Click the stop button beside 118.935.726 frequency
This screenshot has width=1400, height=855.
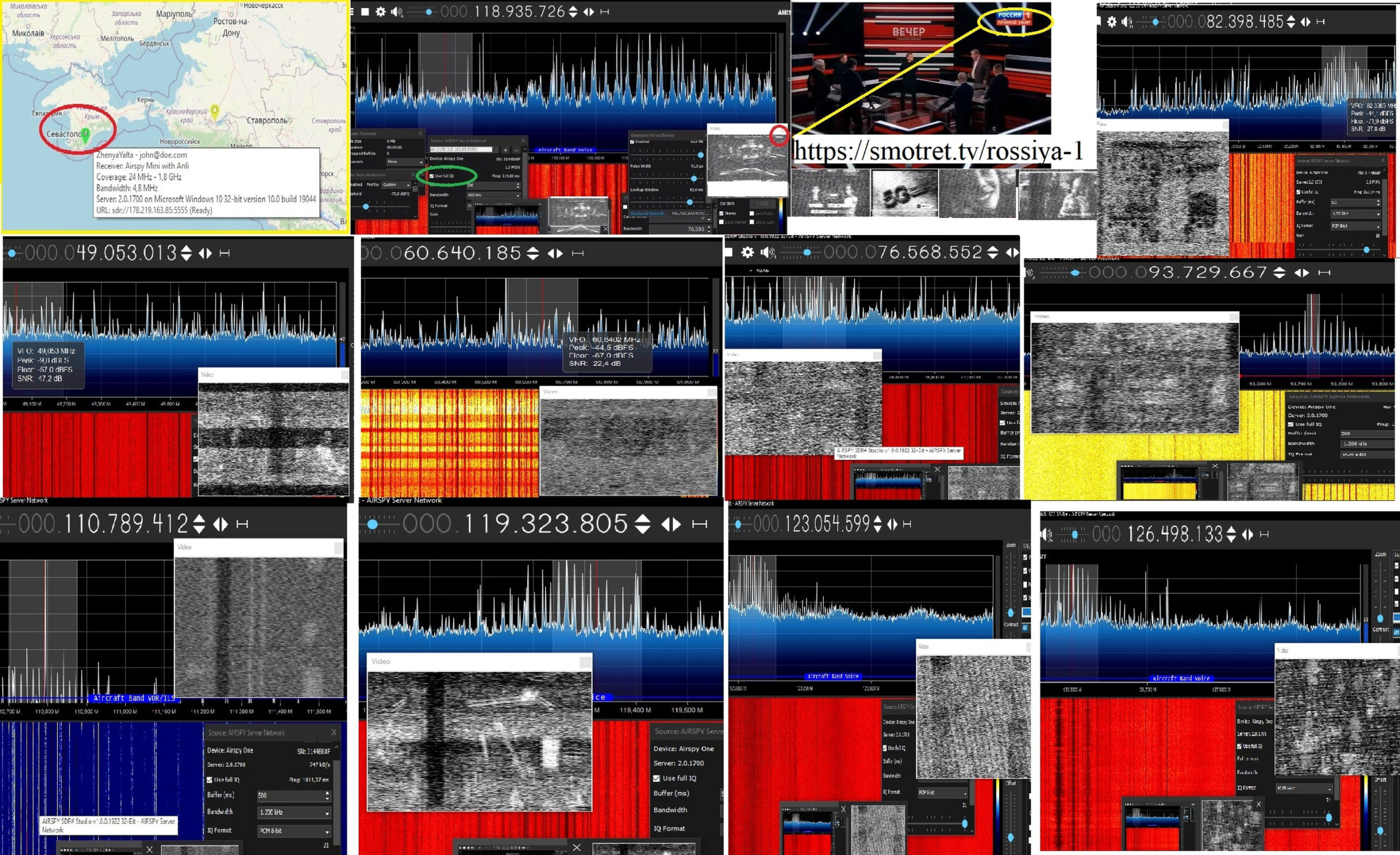click(x=365, y=11)
